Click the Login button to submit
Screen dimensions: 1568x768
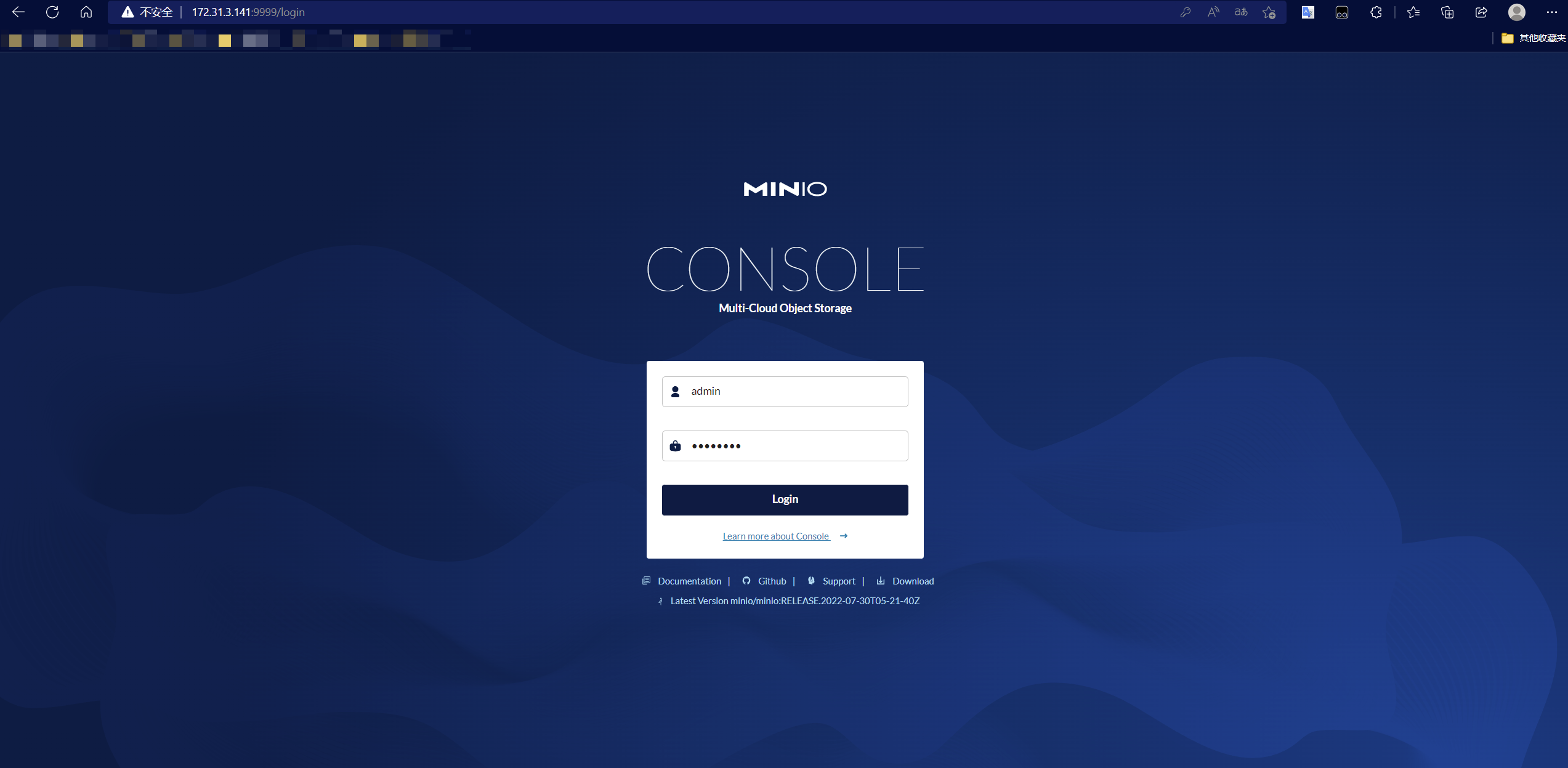[x=784, y=499]
